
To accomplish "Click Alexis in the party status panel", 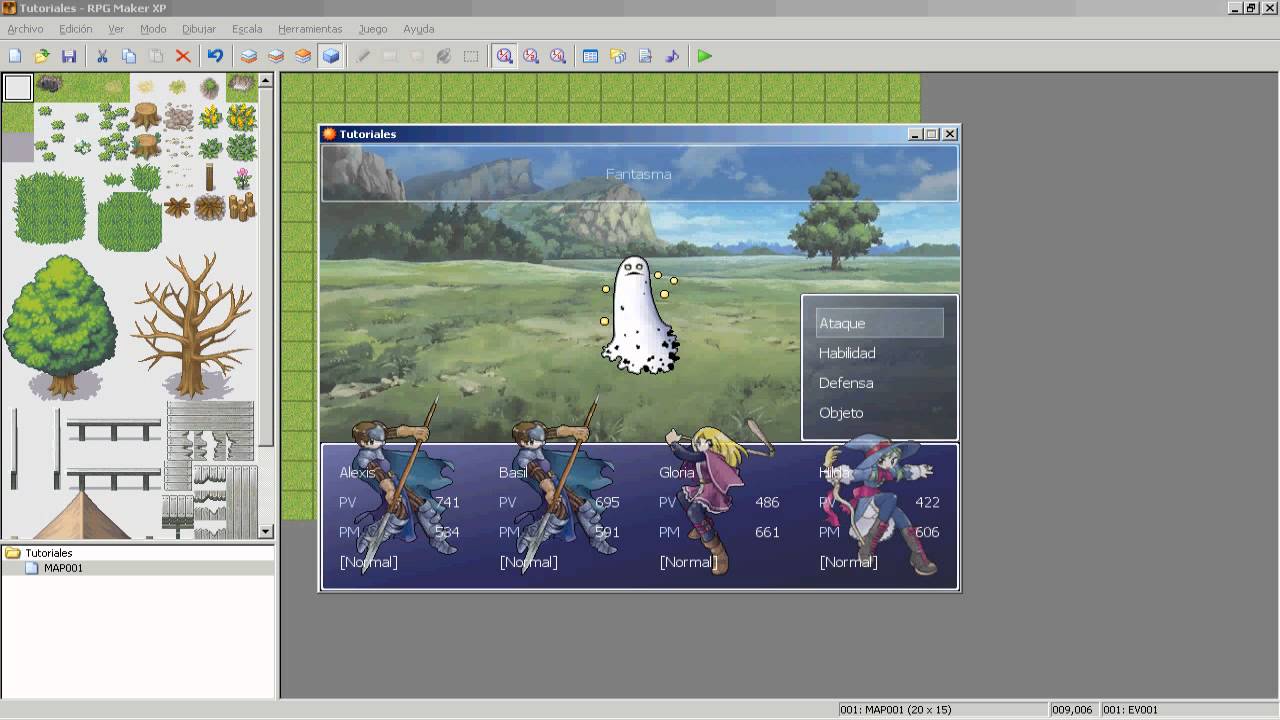I will (357, 472).
